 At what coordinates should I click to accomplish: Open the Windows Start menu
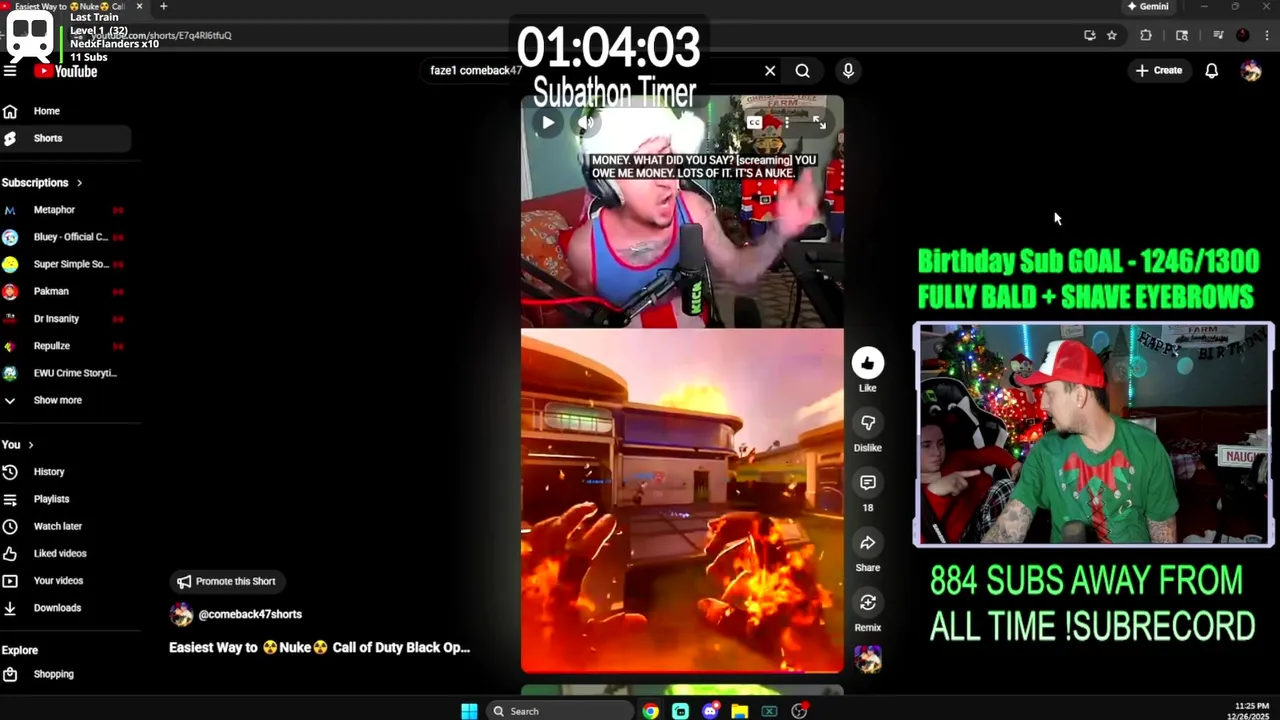click(x=469, y=711)
